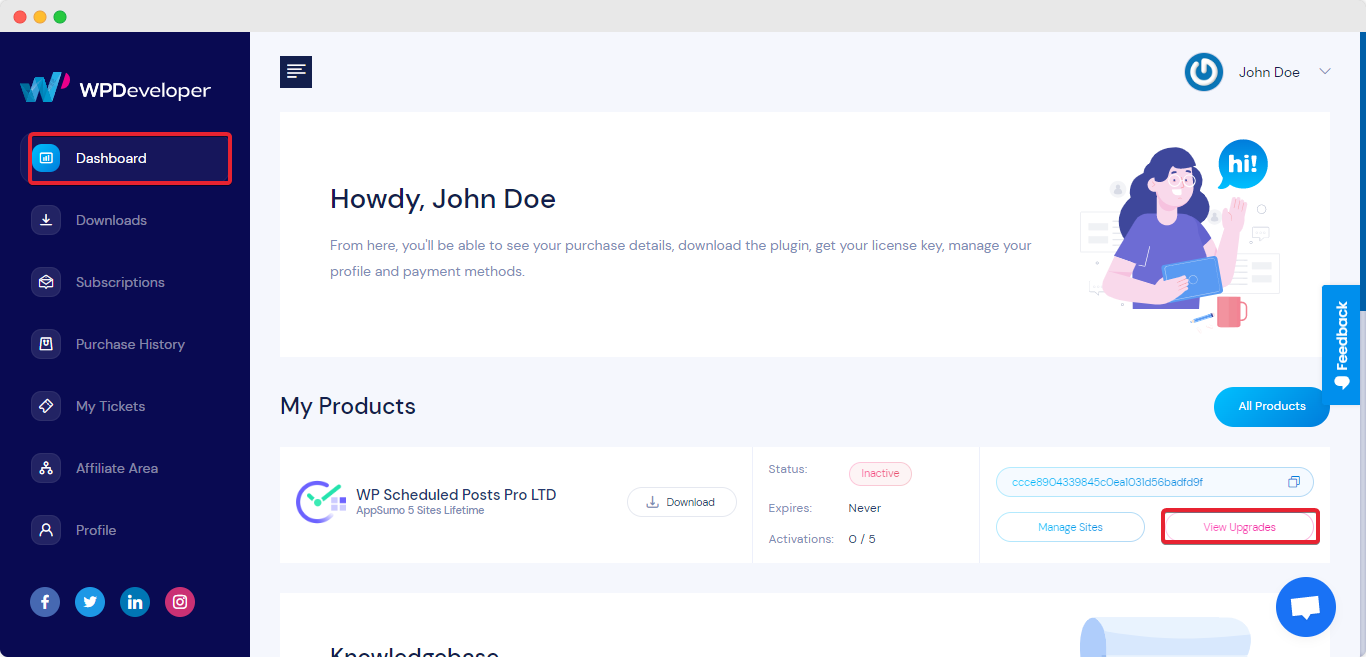1366x657 pixels.
Task: Click the Downloads arrow icon in sidebar
Action: click(x=46, y=220)
